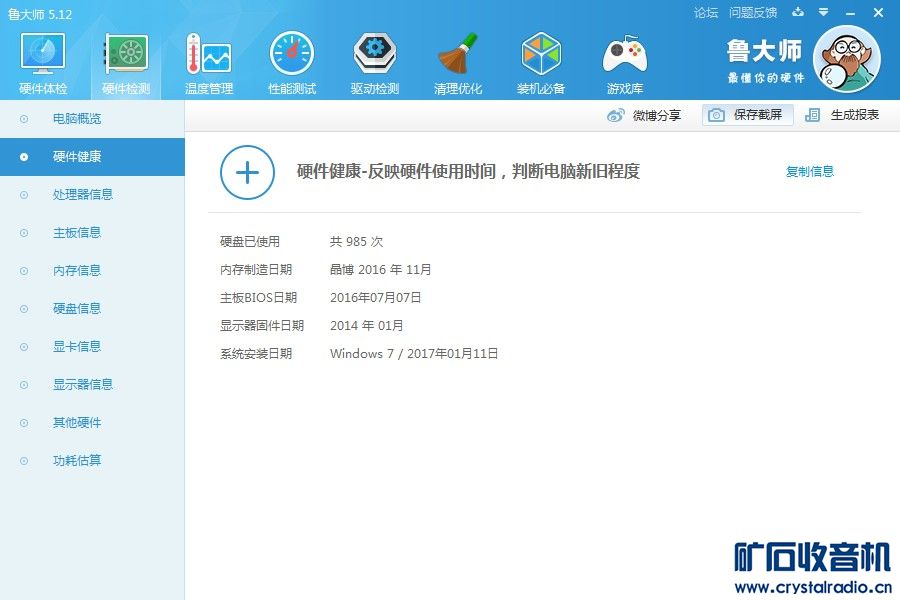The height and width of the screenshot is (600, 900).
Task: Open the title bar main menu arrow
Action: pos(824,12)
